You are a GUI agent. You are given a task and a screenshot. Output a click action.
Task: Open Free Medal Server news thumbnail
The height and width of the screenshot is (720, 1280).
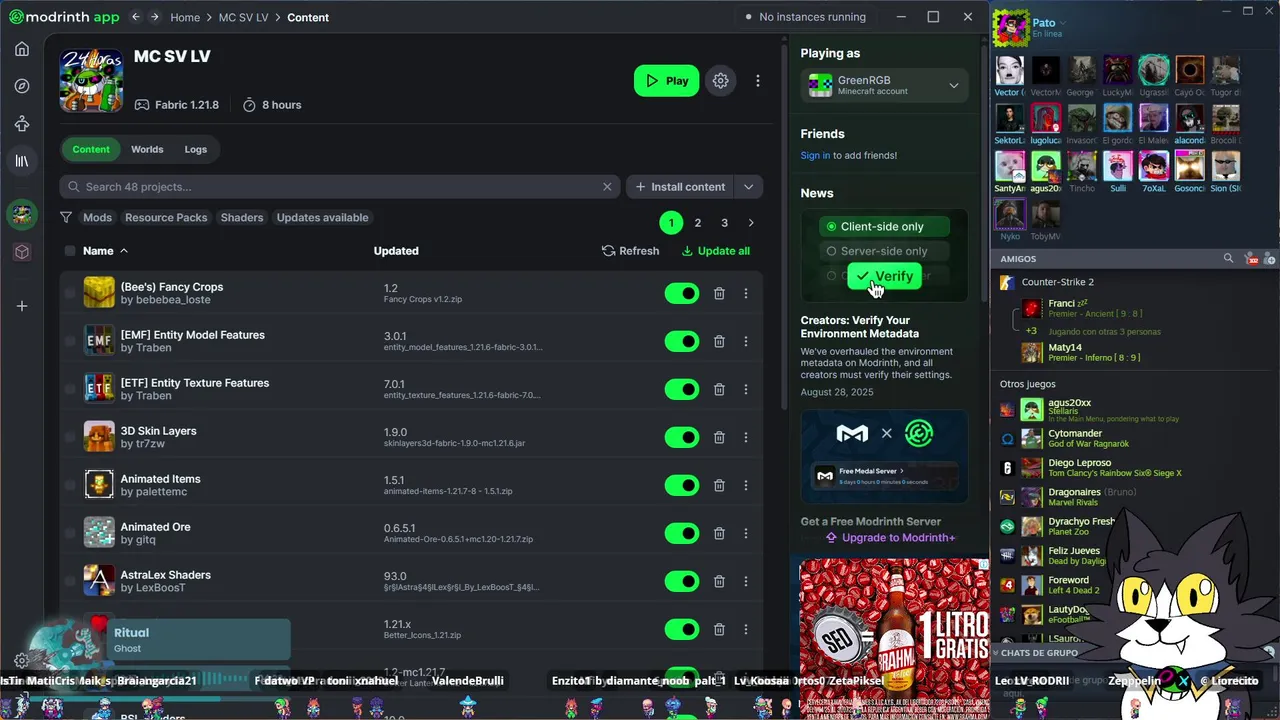(x=884, y=456)
